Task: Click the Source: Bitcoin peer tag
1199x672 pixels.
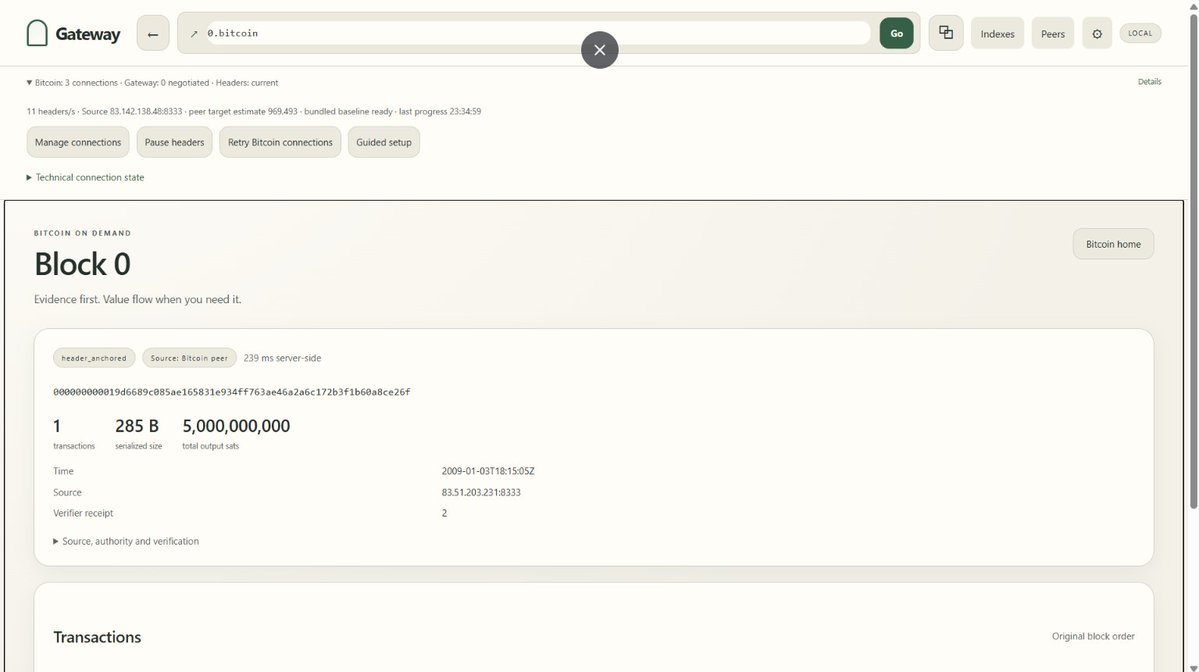Action: click(189, 358)
